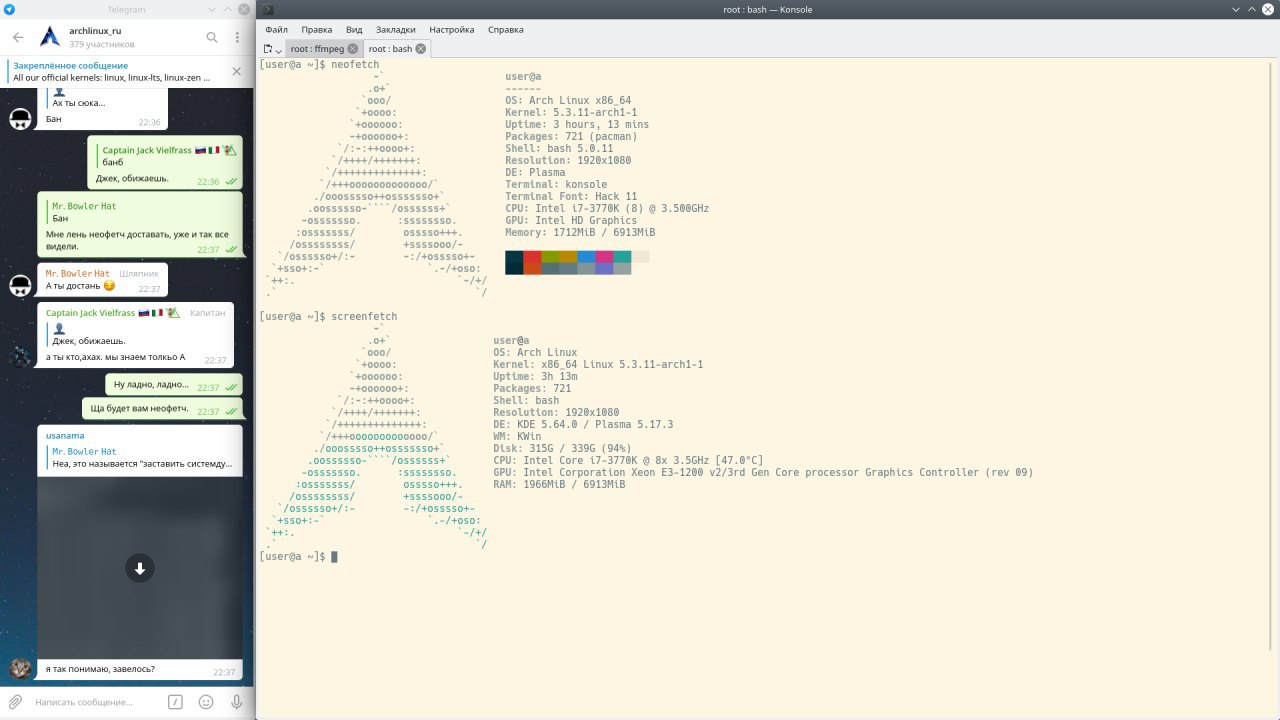Open the Файл menu
Image resolution: width=1280 pixels, height=720 pixels.
(276, 30)
